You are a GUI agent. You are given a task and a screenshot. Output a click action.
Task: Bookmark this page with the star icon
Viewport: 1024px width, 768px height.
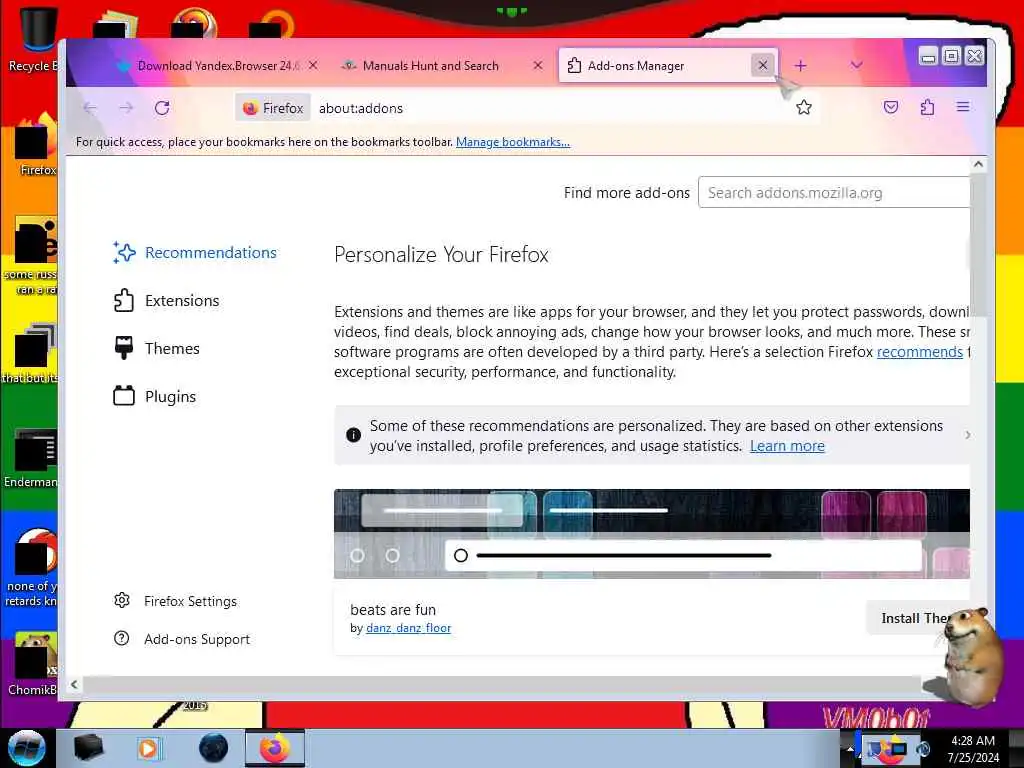[804, 107]
